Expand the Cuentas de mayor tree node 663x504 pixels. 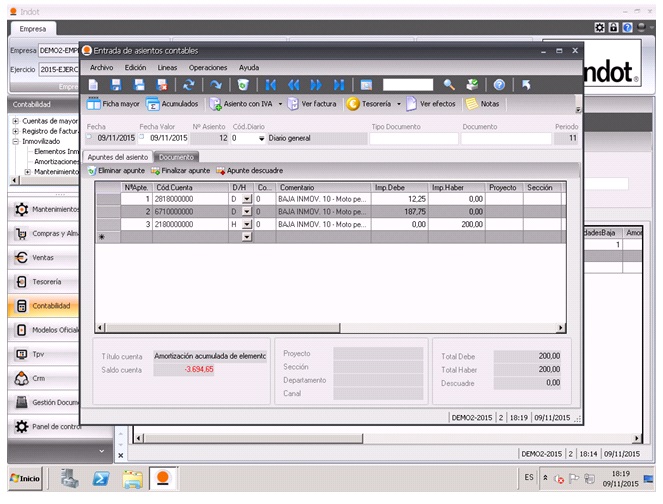(15, 121)
